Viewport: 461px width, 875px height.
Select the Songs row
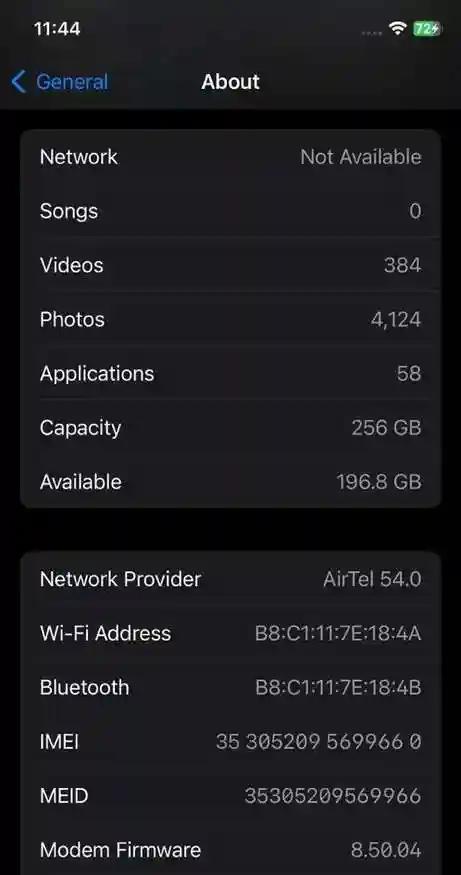[230, 211]
